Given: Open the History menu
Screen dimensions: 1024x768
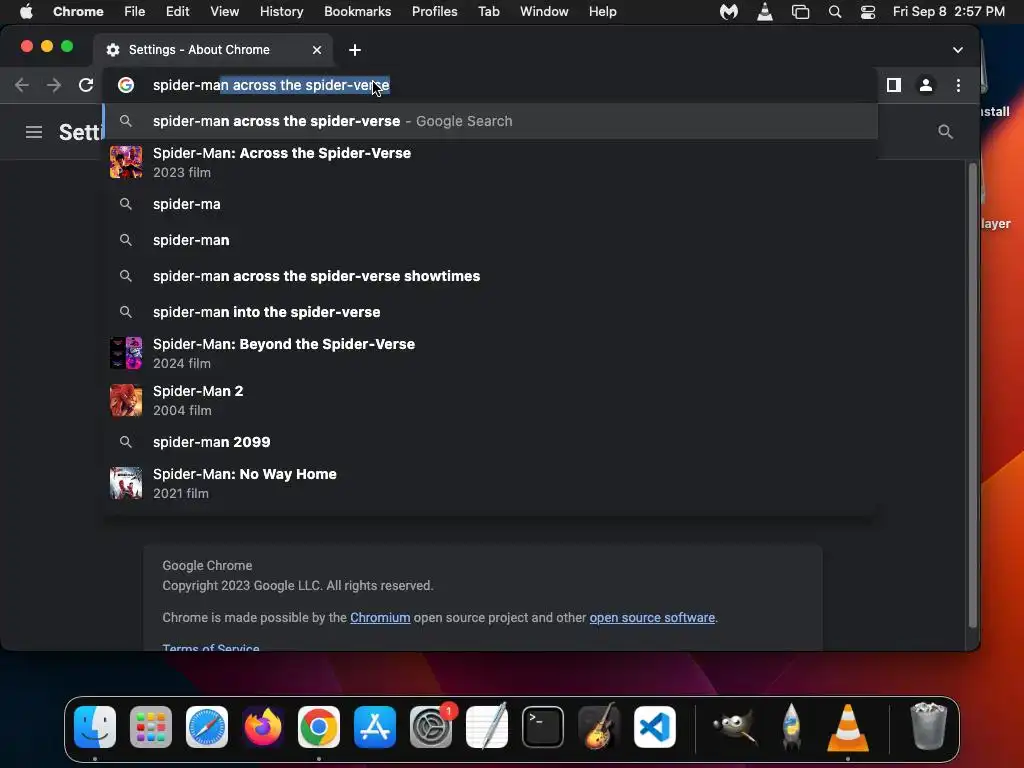Looking at the screenshot, I should [x=281, y=11].
